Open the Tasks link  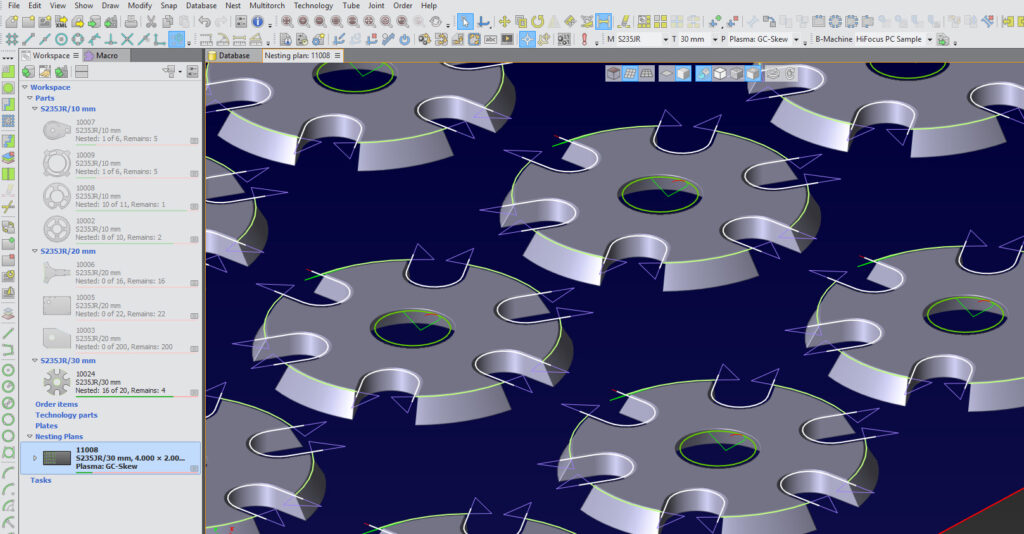point(40,480)
